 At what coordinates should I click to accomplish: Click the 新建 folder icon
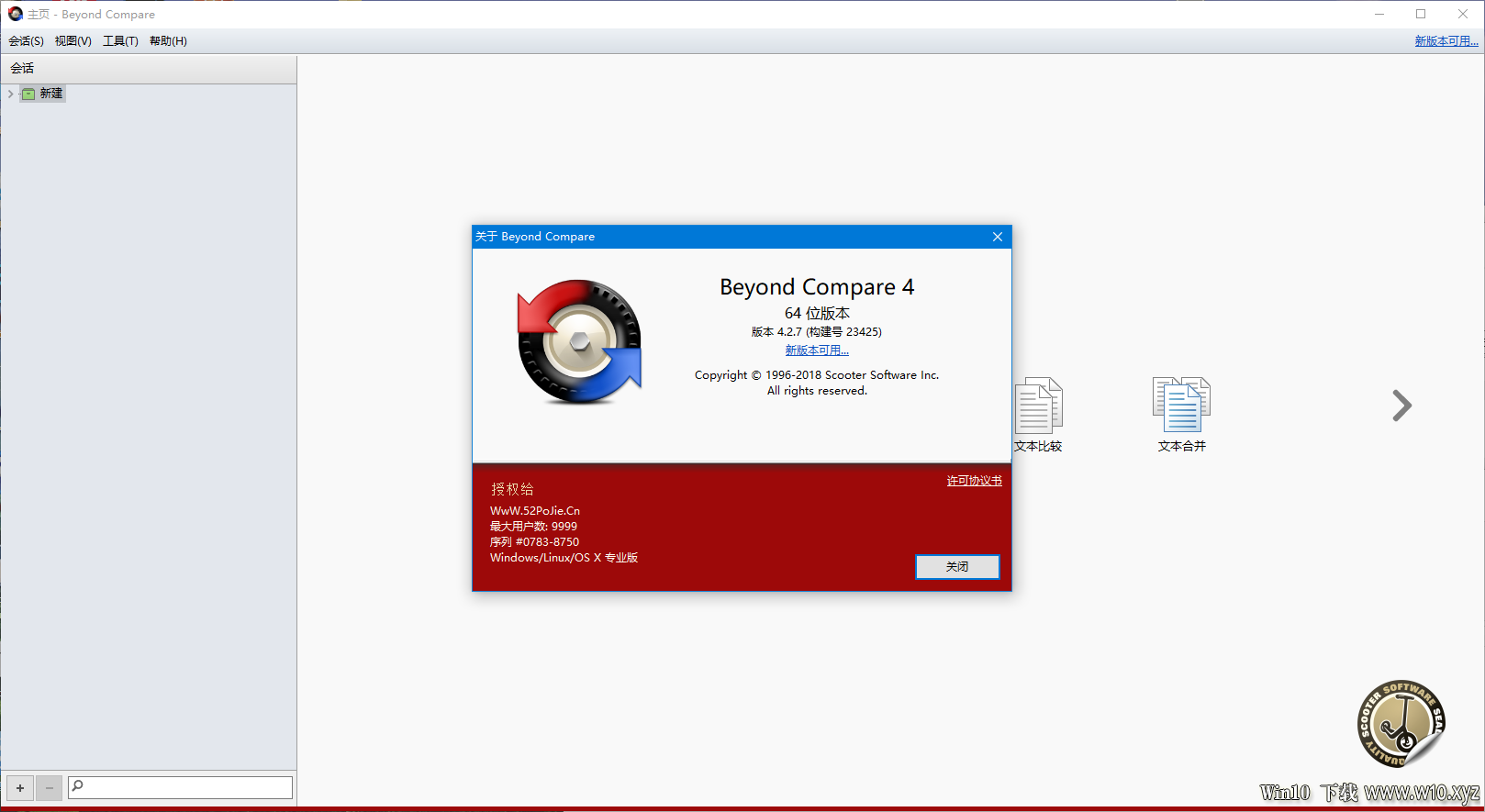(x=28, y=94)
